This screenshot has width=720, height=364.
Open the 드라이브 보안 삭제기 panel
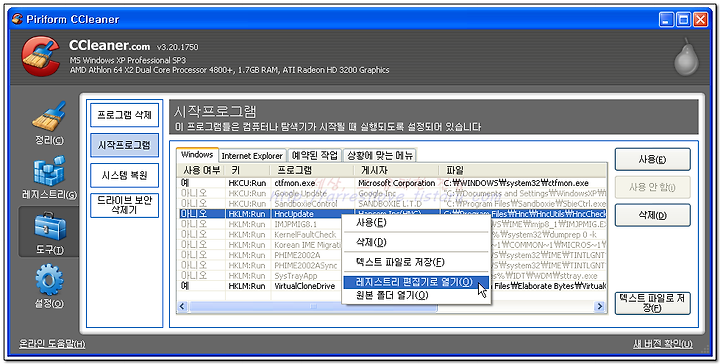tap(124, 205)
